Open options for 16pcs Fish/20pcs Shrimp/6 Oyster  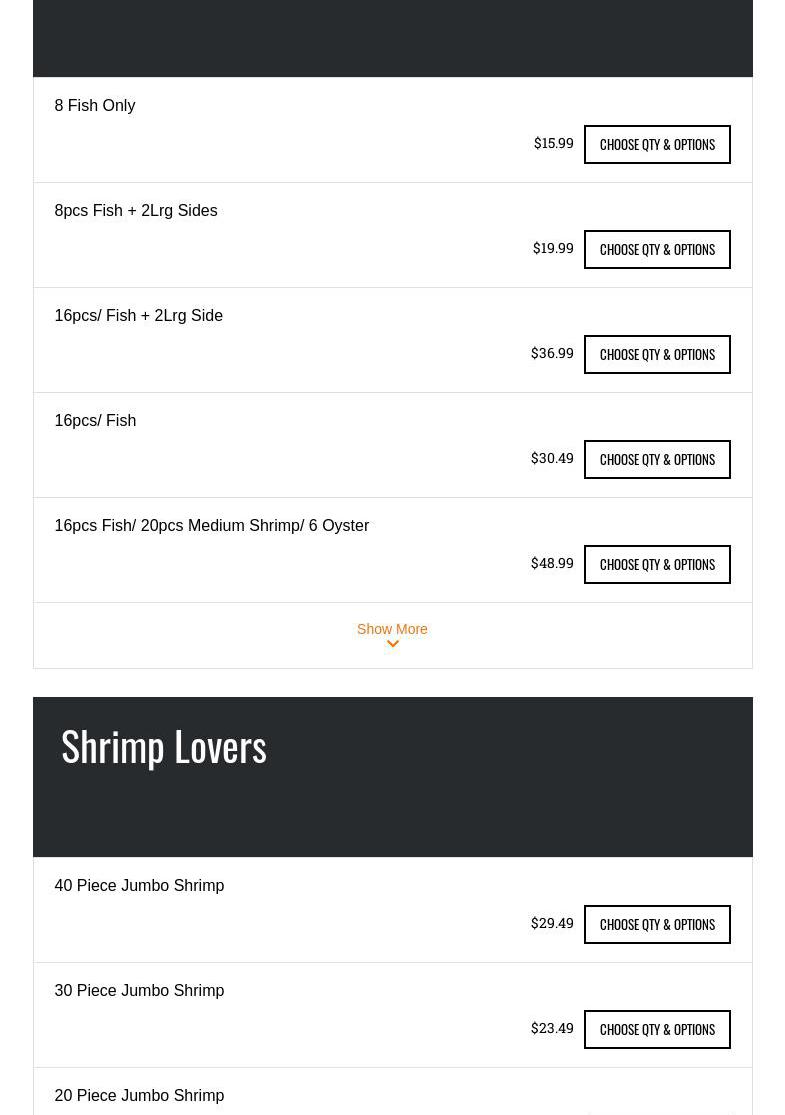(x=657, y=564)
